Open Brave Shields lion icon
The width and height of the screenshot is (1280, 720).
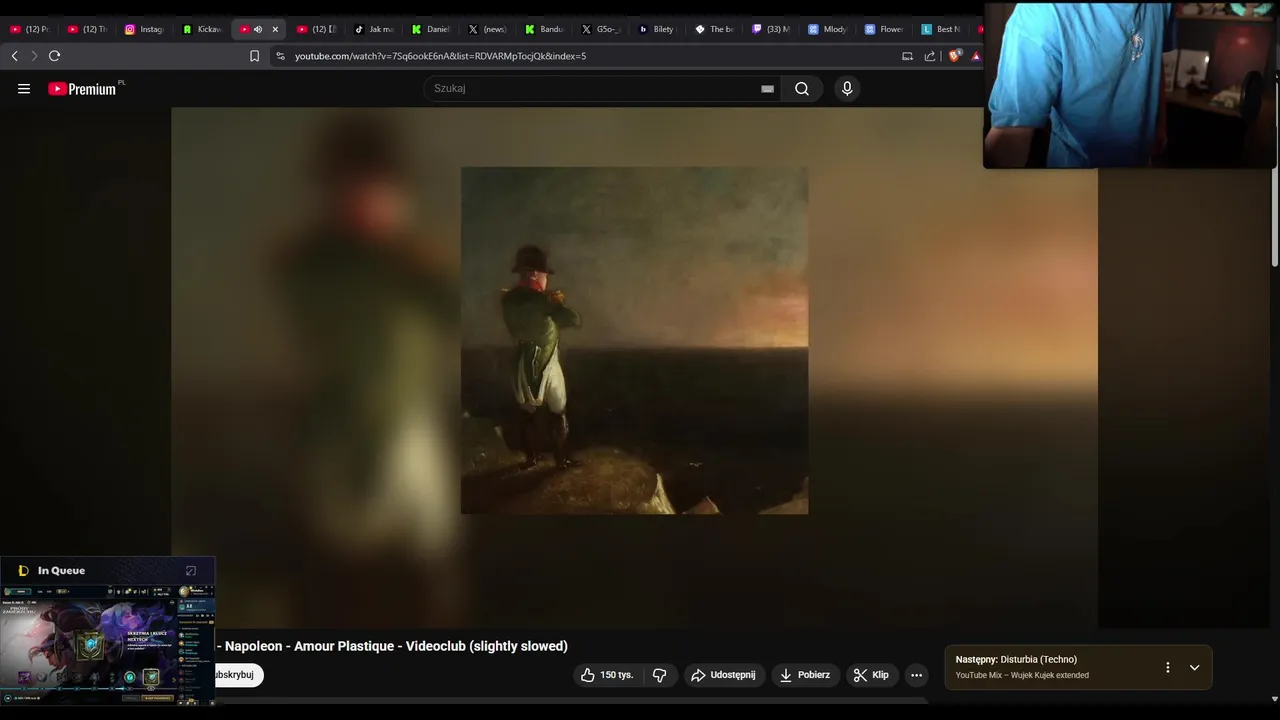coord(954,56)
